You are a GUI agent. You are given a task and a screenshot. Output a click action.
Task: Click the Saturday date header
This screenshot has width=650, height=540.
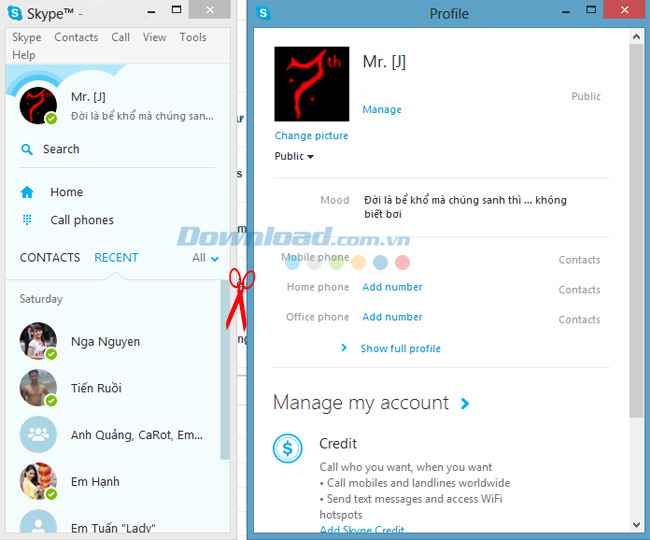41,299
